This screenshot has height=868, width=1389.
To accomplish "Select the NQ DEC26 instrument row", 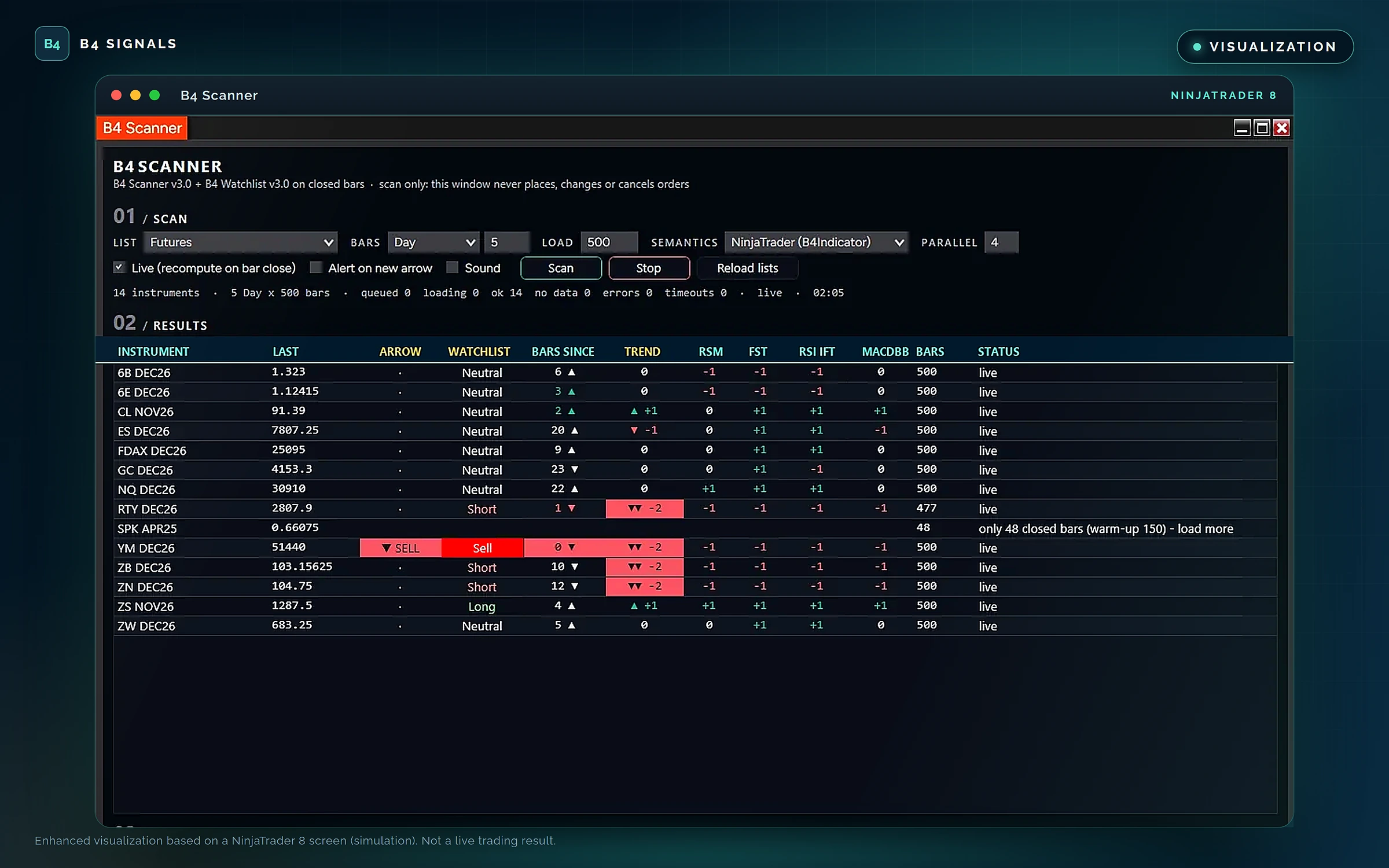I will [x=695, y=490].
